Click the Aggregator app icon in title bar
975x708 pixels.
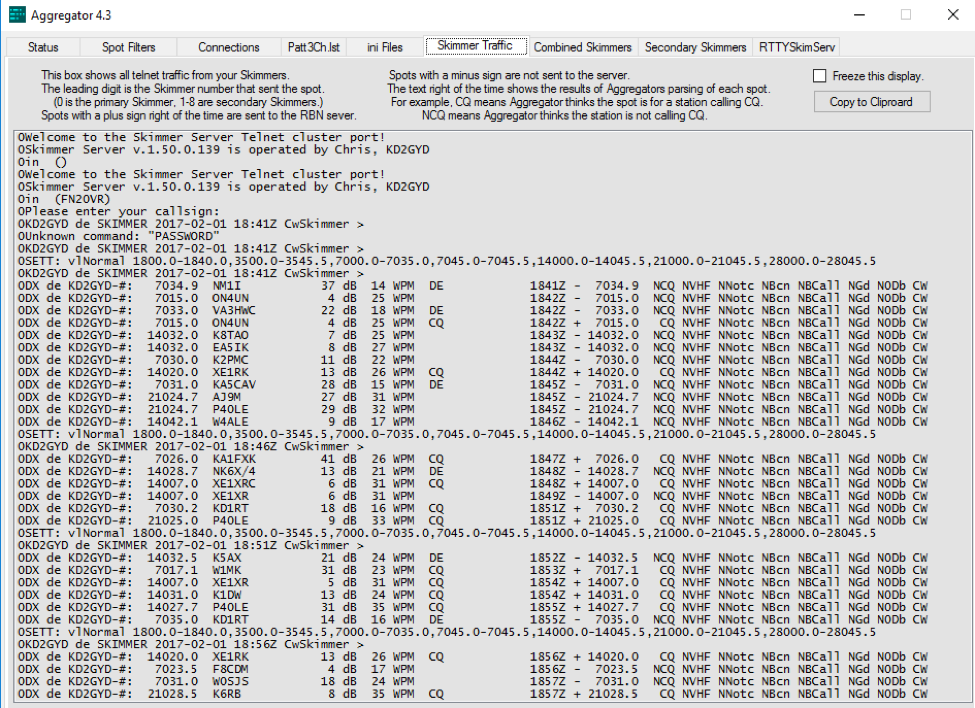(17, 15)
